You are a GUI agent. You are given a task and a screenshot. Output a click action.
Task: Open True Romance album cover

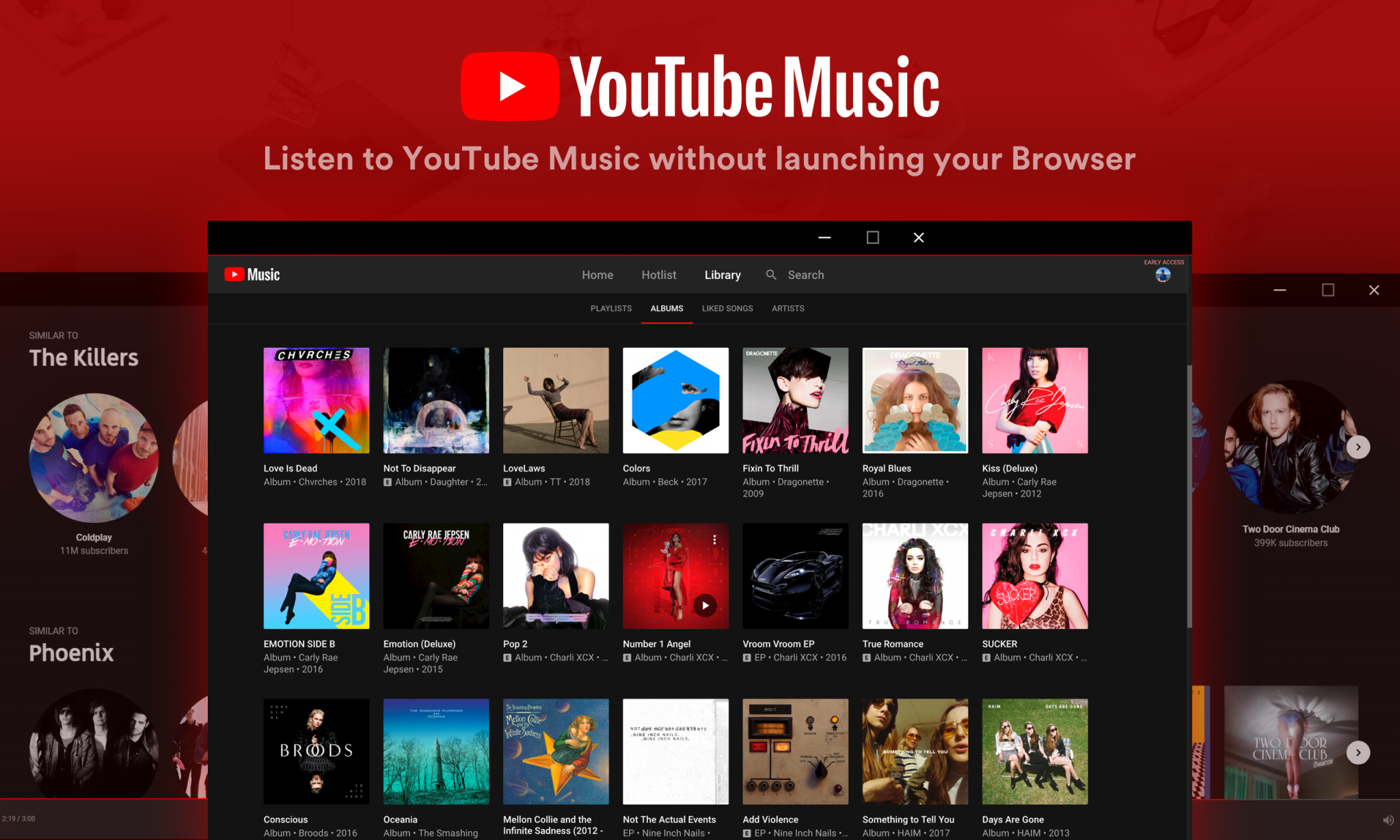click(915, 576)
